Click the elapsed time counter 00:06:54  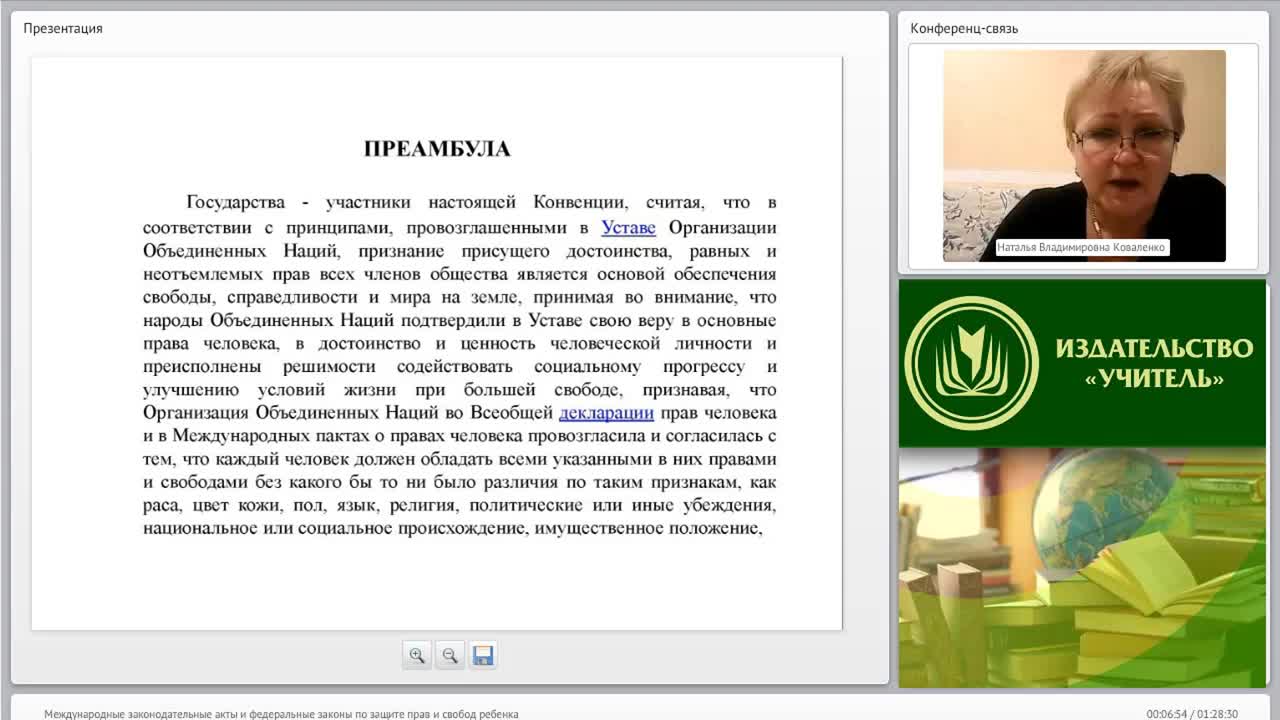[1166, 714]
